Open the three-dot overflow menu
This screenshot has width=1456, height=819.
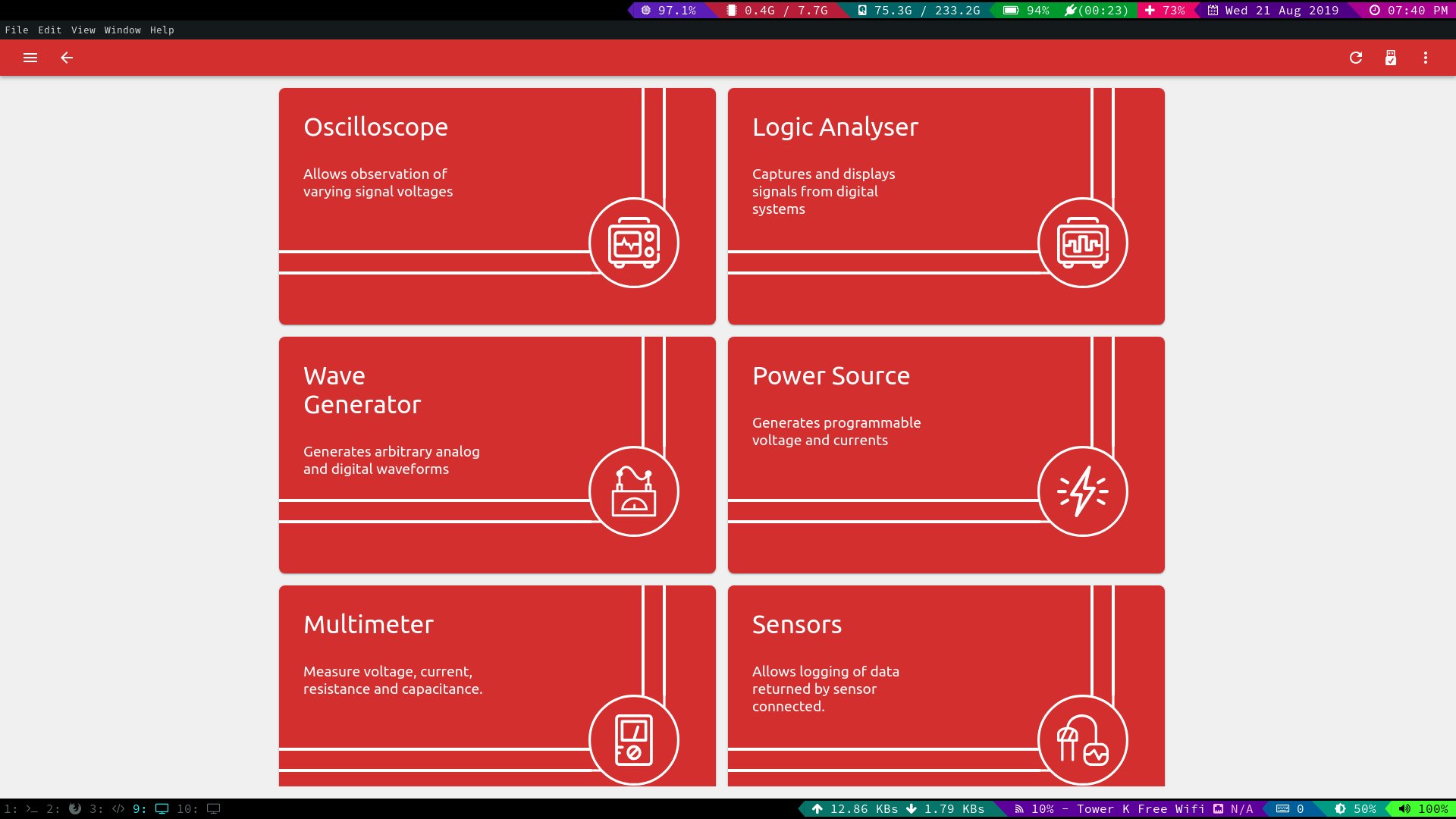click(1426, 58)
